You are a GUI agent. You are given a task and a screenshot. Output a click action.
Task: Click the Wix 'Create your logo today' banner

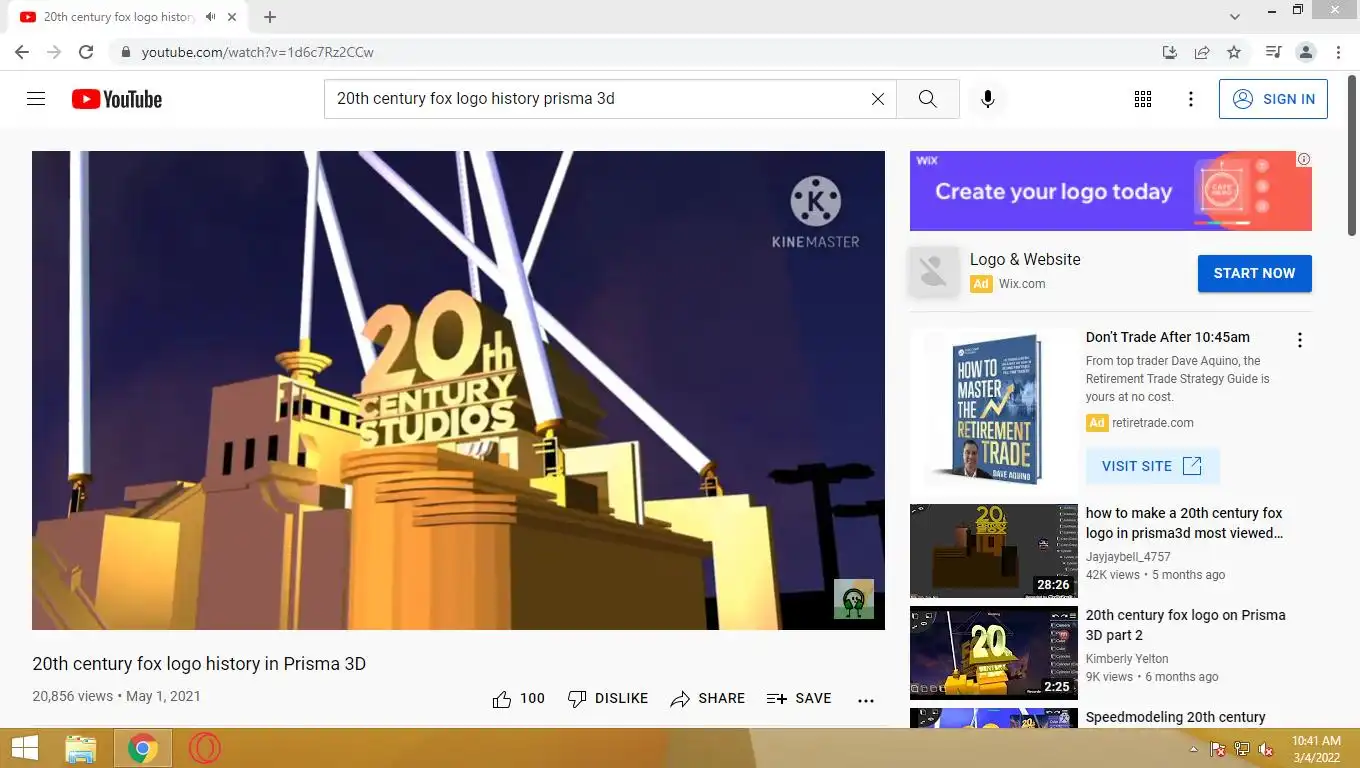pyautogui.click(x=1111, y=191)
